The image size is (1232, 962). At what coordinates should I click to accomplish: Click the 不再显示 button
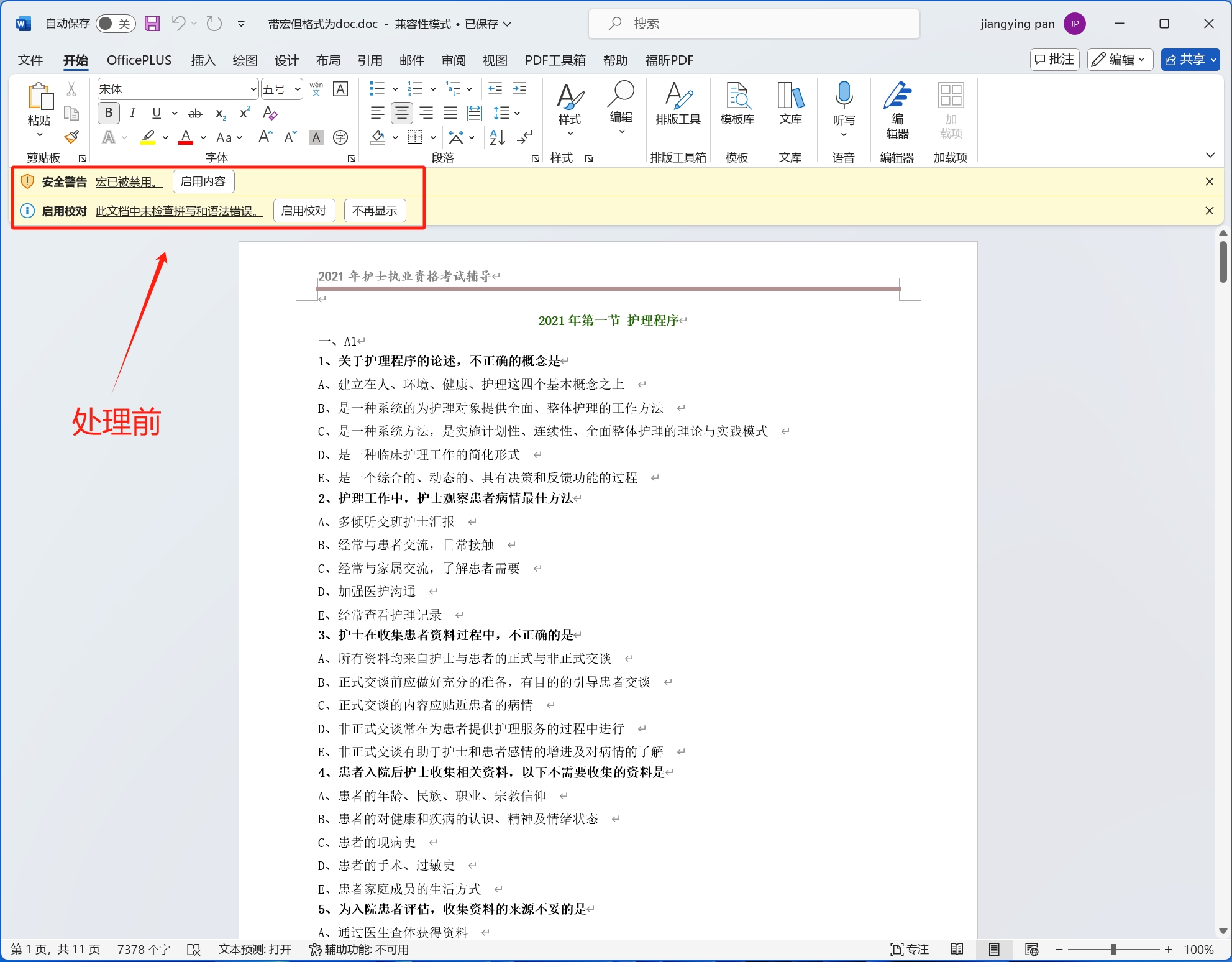(x=375, y=211)
